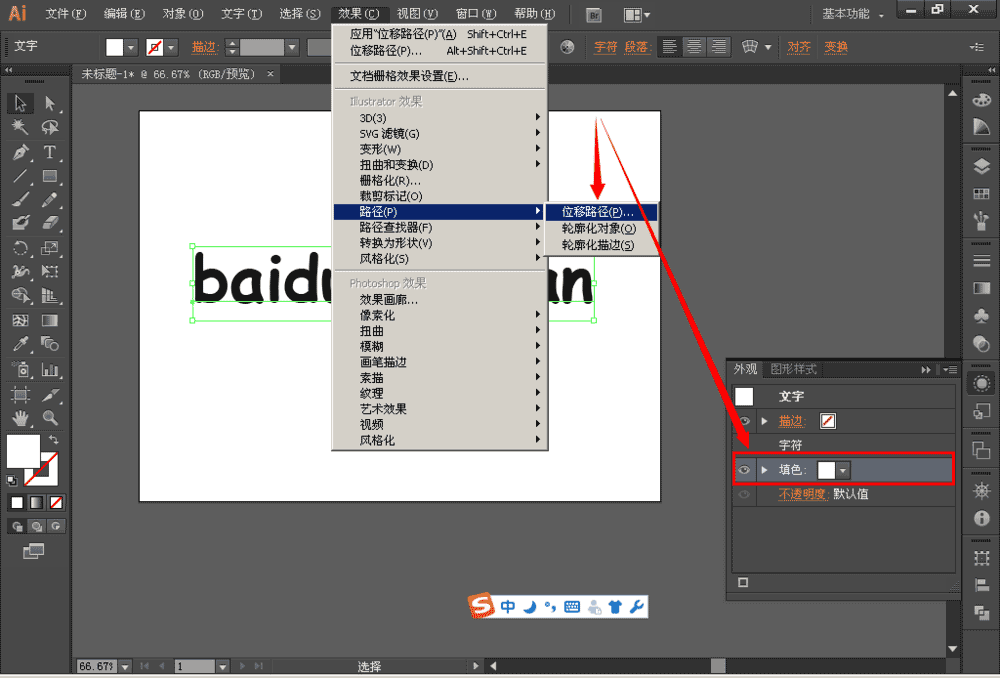Pick the Column Graph tool

pos(50,369)
